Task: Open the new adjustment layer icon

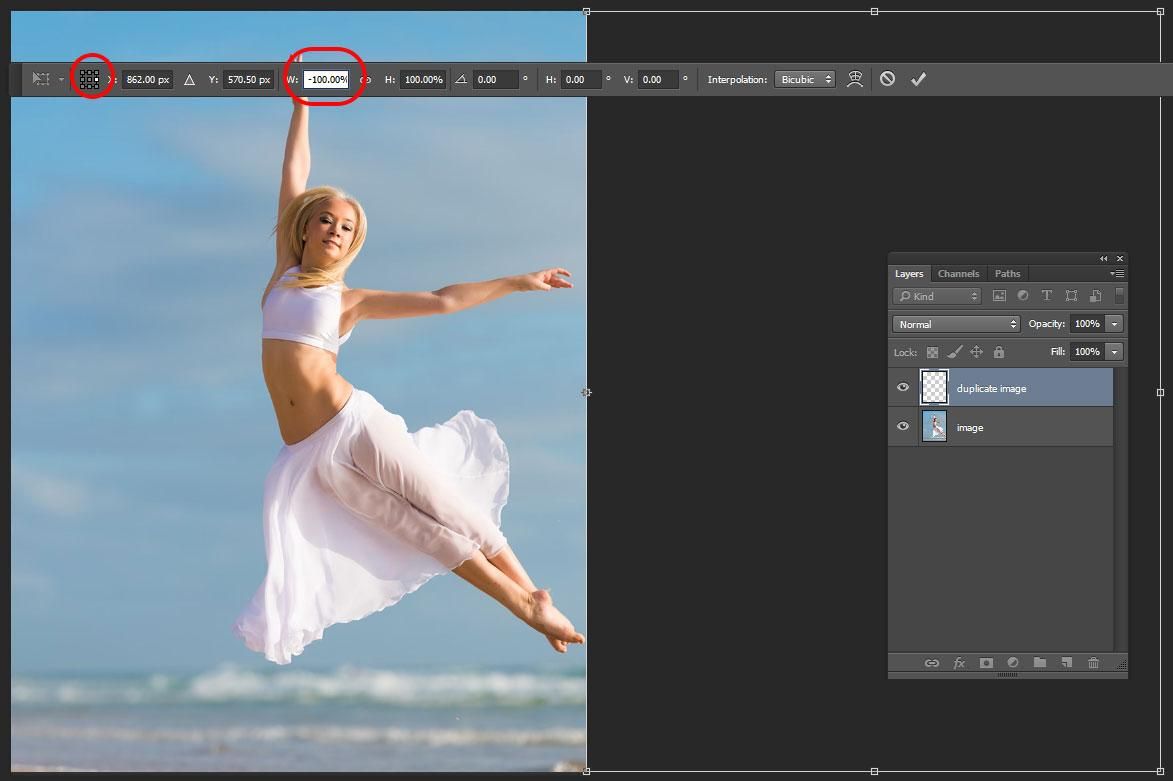Action: click(x=1013, y=662)
